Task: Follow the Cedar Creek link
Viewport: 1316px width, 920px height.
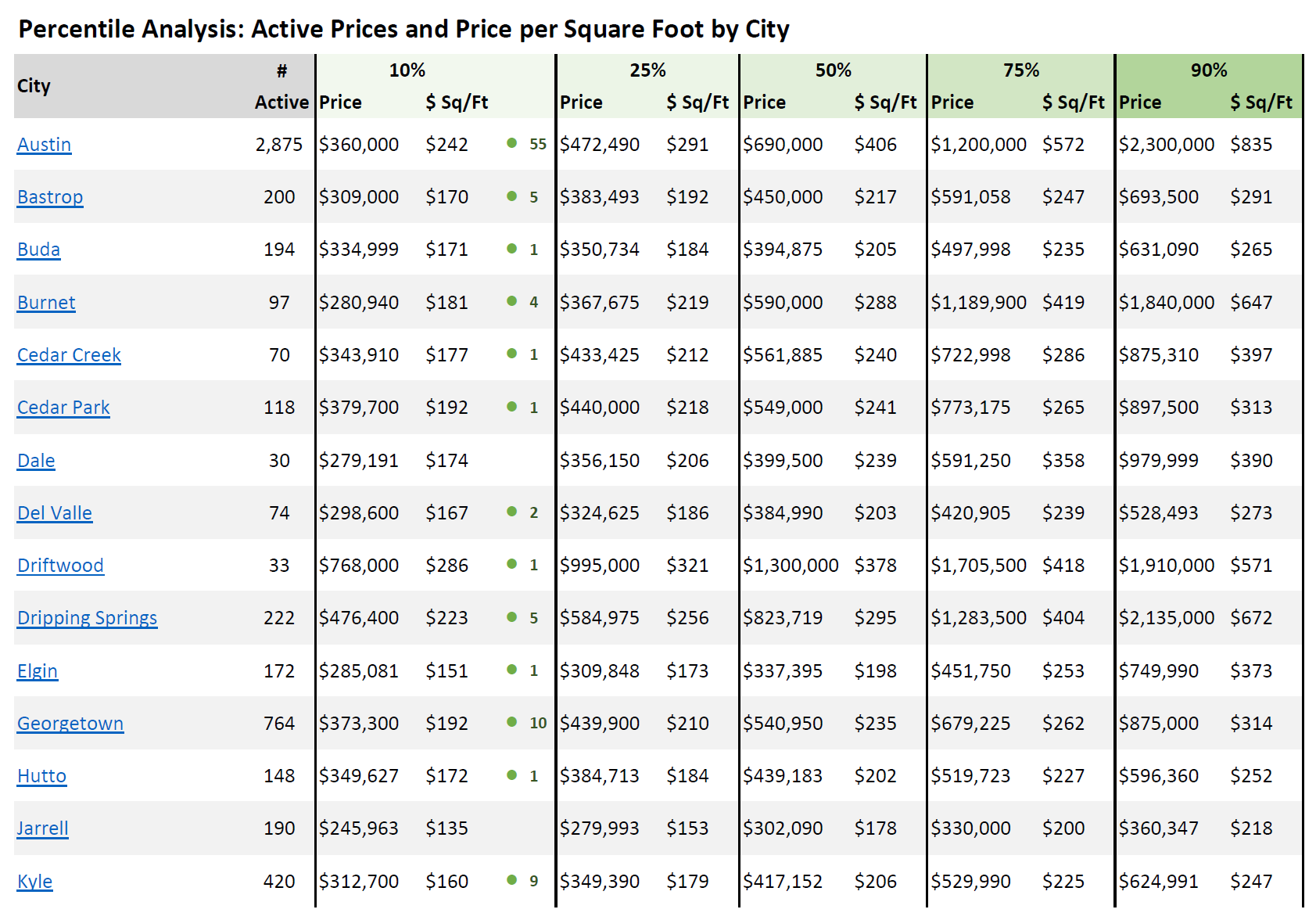Action: click(x=69, y=355)
